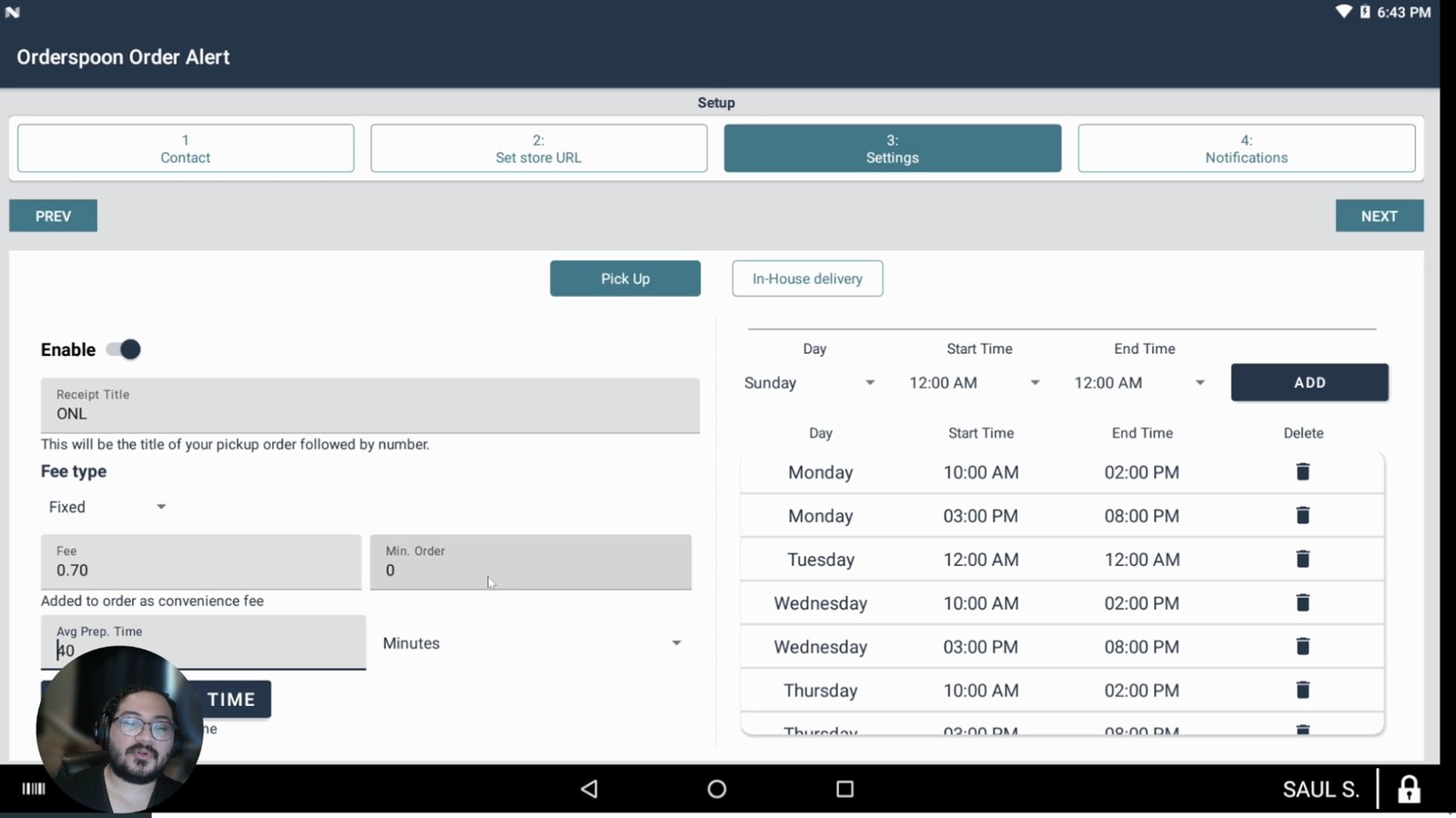Viewport: 1456px width, 818px height.
Task: Switch to In-House delivery tab
Action: (807, 278)
